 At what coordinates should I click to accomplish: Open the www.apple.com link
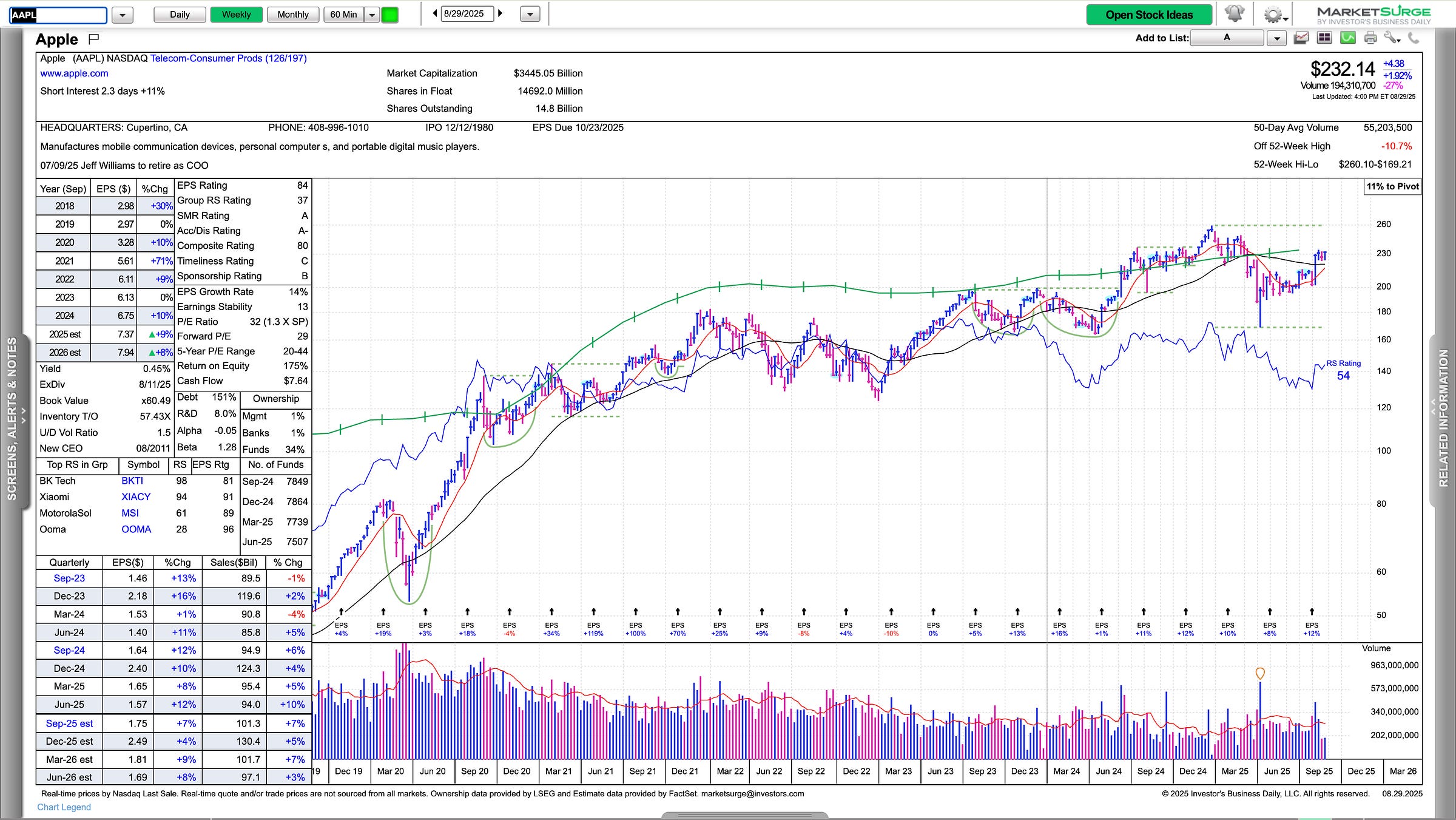pos(74,73)
